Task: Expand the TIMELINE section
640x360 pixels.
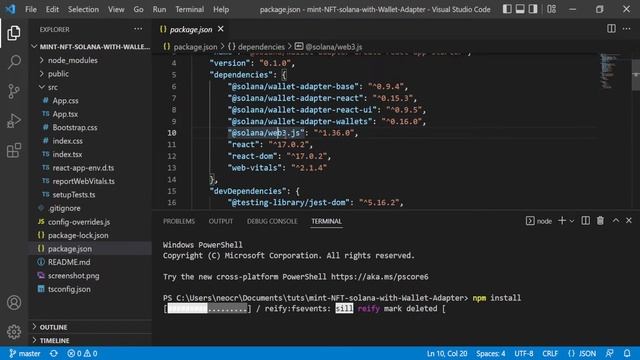Action: pos(91,340)
